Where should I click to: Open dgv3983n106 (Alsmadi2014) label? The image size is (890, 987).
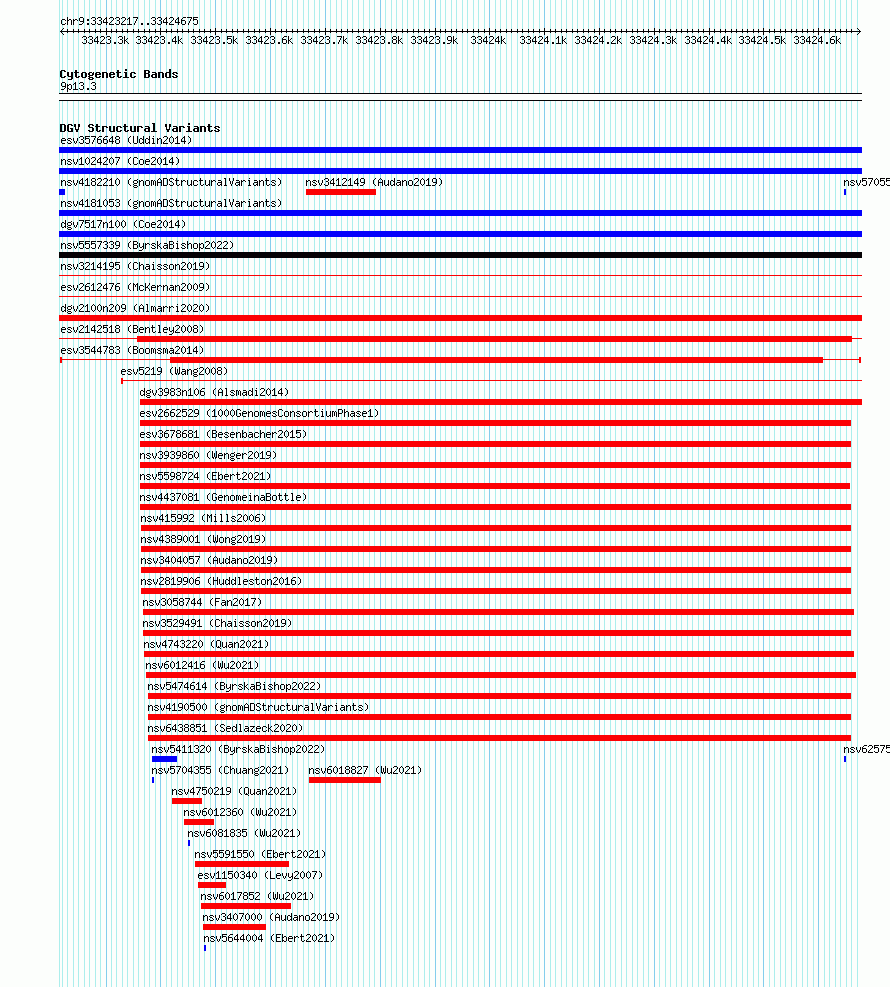[x=214, y=392]
